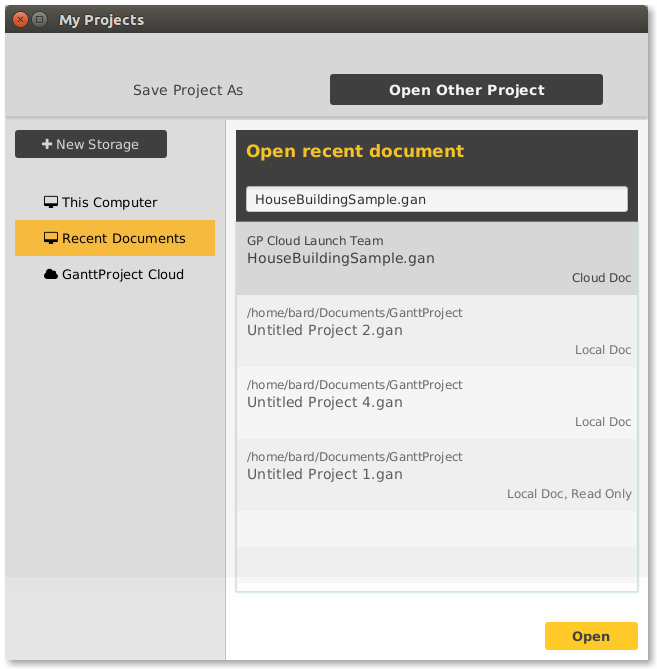Click the monitor icon beside Recent Documents
The image size is (657, 669).
tap(51, 238)
